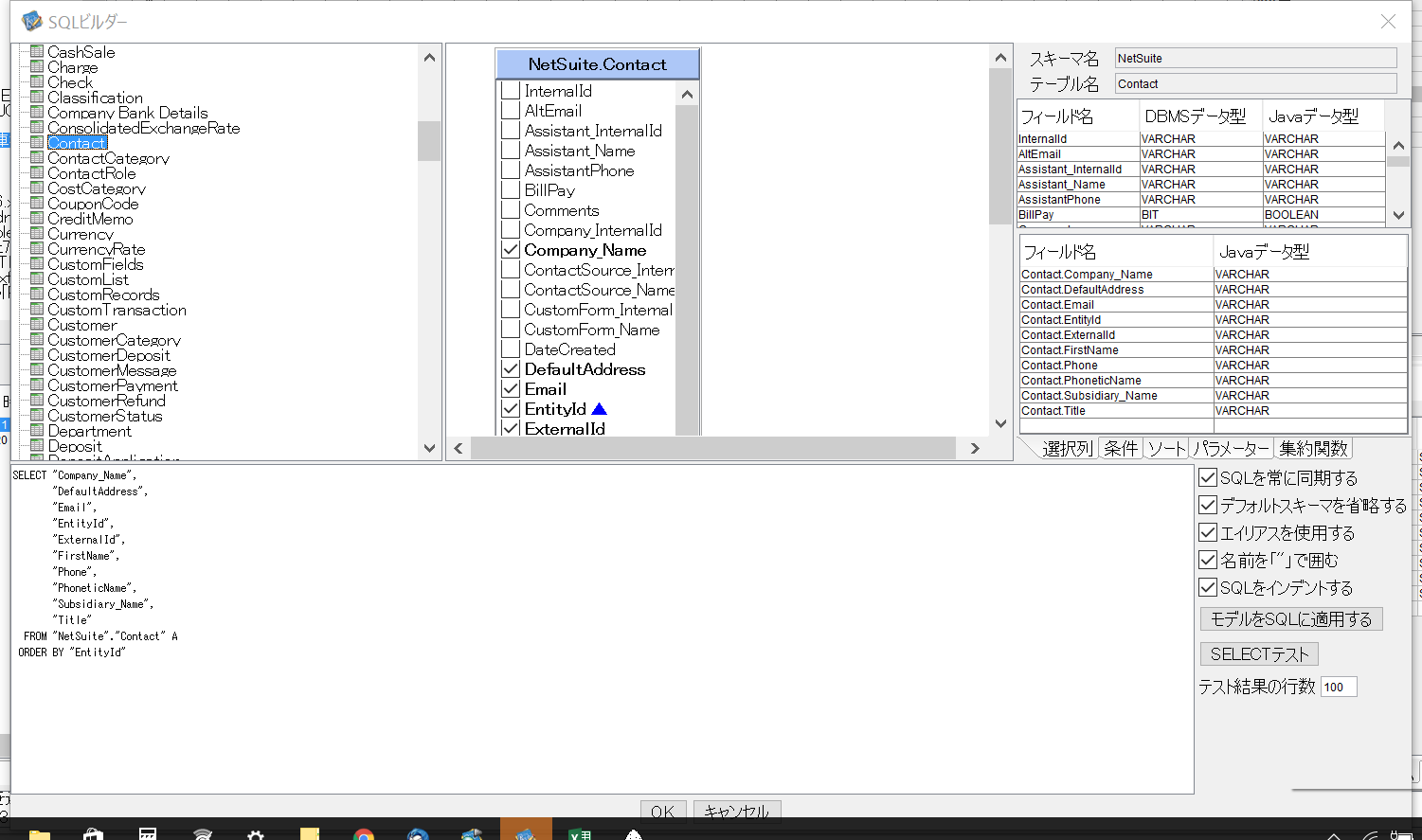
Task: Click the テスト結果の行数 input field
Action: pos(1339,688)
